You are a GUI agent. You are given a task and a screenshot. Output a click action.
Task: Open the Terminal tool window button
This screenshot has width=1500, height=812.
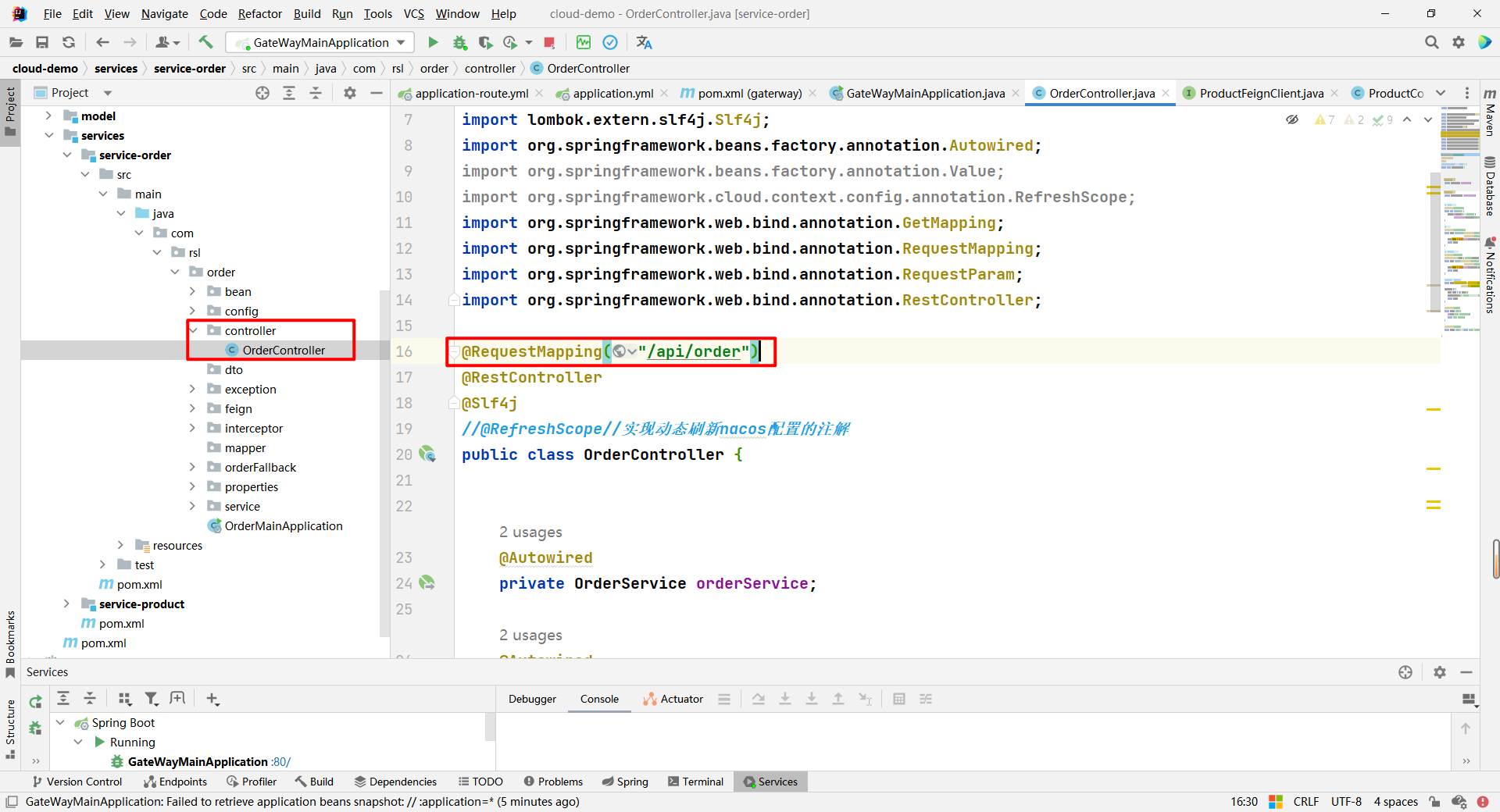[696, 782]
